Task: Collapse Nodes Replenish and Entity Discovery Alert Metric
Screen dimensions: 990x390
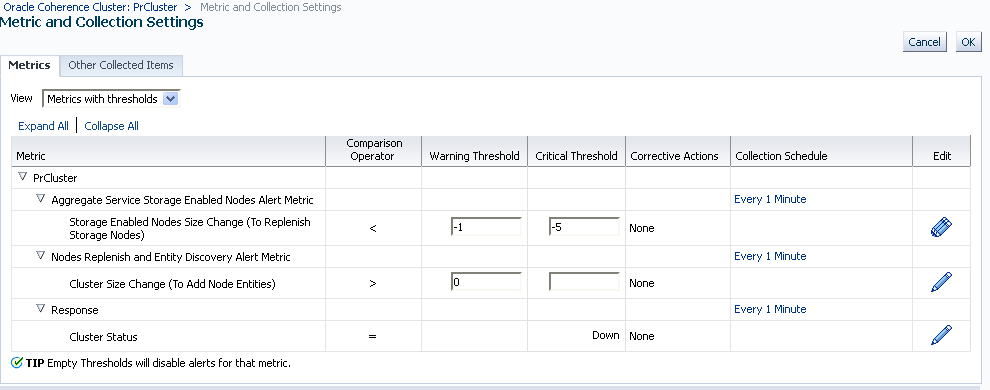Action: 40,256
